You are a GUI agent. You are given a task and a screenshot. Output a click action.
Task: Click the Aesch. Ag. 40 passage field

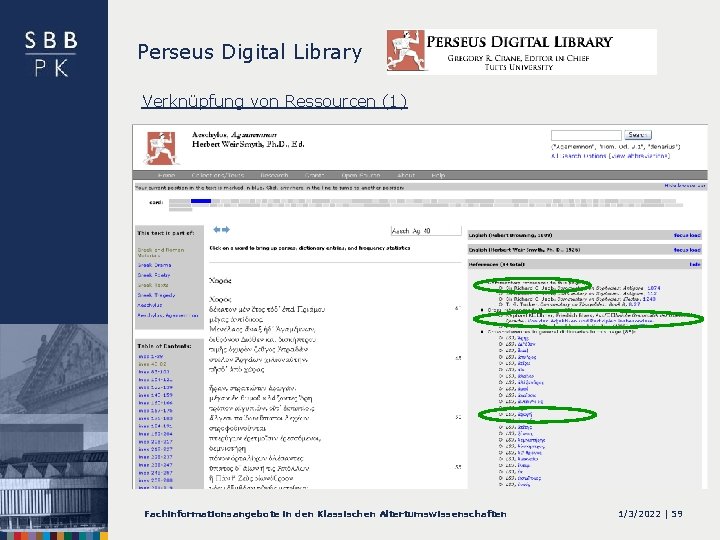click(426, 231)
